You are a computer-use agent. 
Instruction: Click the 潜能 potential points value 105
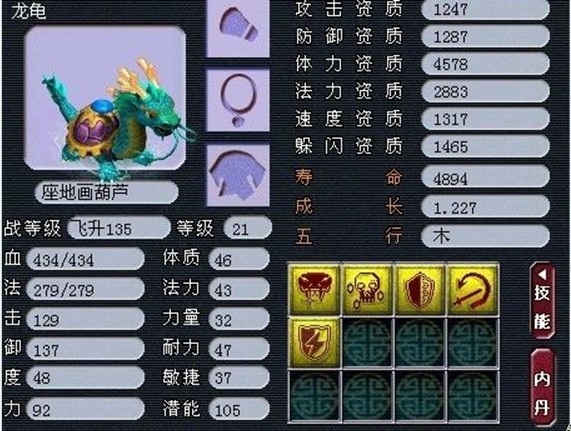coord(239,410)
